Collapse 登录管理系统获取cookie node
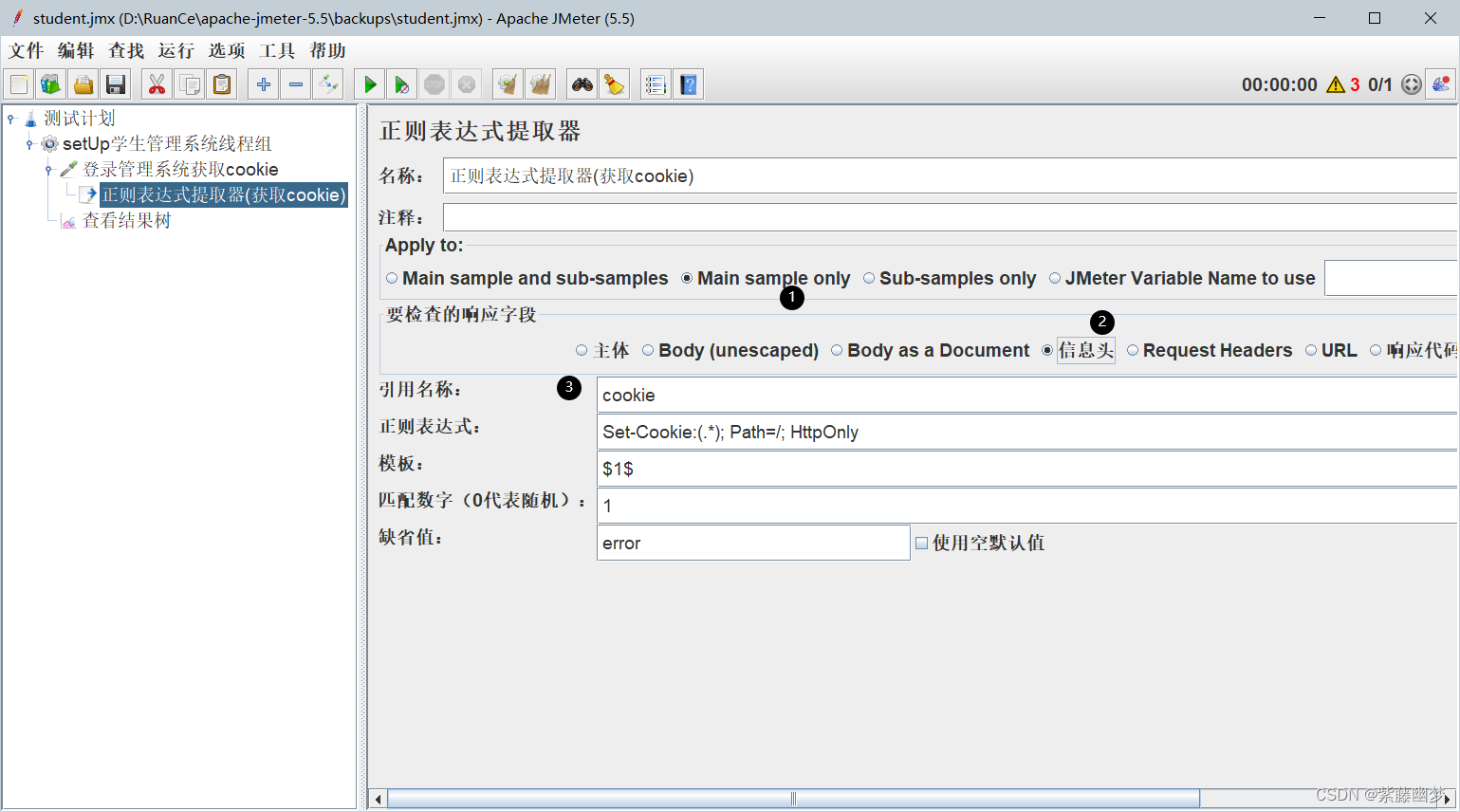 coord(48,170)
